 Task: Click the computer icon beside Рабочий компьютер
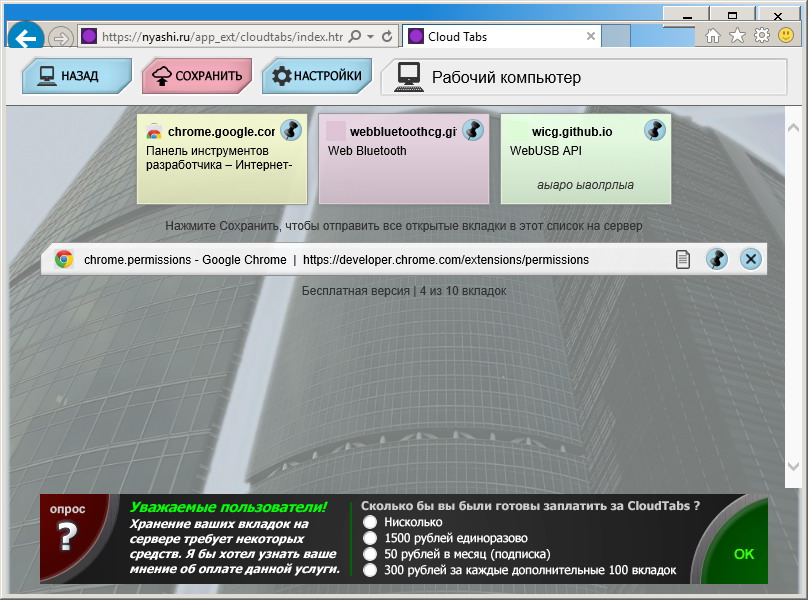[x=409, y=77]
